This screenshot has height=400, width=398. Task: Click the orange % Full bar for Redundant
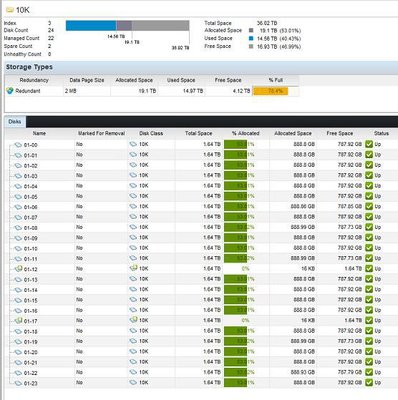pyautogui.click(x=270, y=91)
